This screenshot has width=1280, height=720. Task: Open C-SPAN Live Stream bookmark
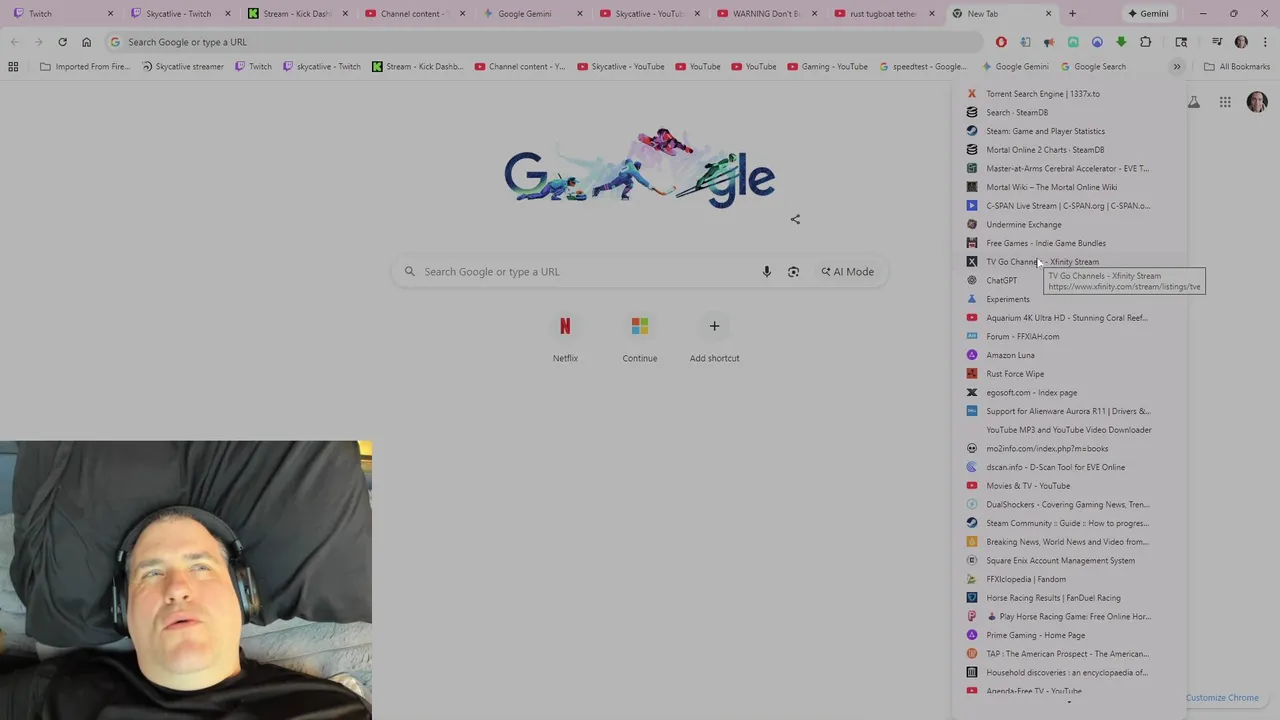[x=1069, y=206]
